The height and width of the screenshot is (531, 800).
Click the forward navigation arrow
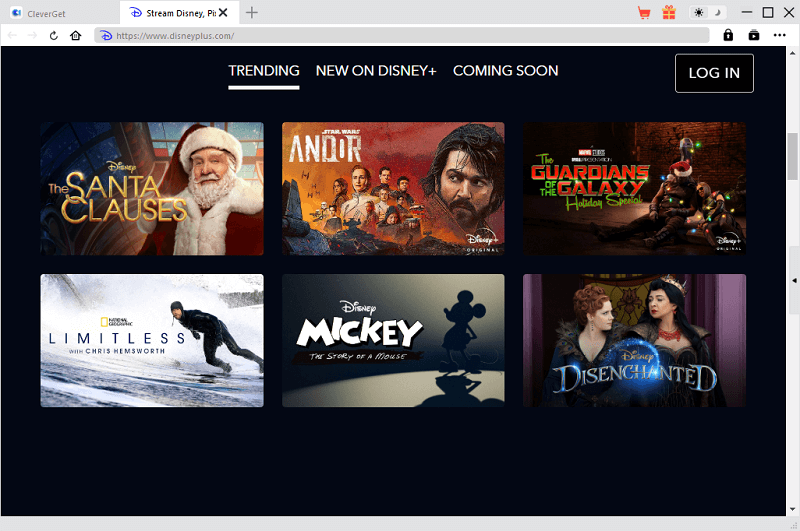click(32, 36)
